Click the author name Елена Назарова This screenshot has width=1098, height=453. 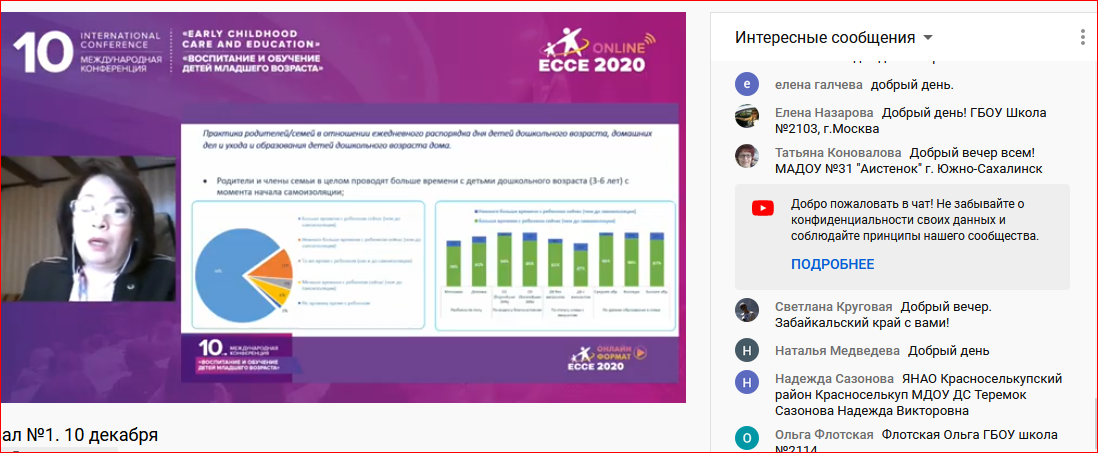(824, 113)
